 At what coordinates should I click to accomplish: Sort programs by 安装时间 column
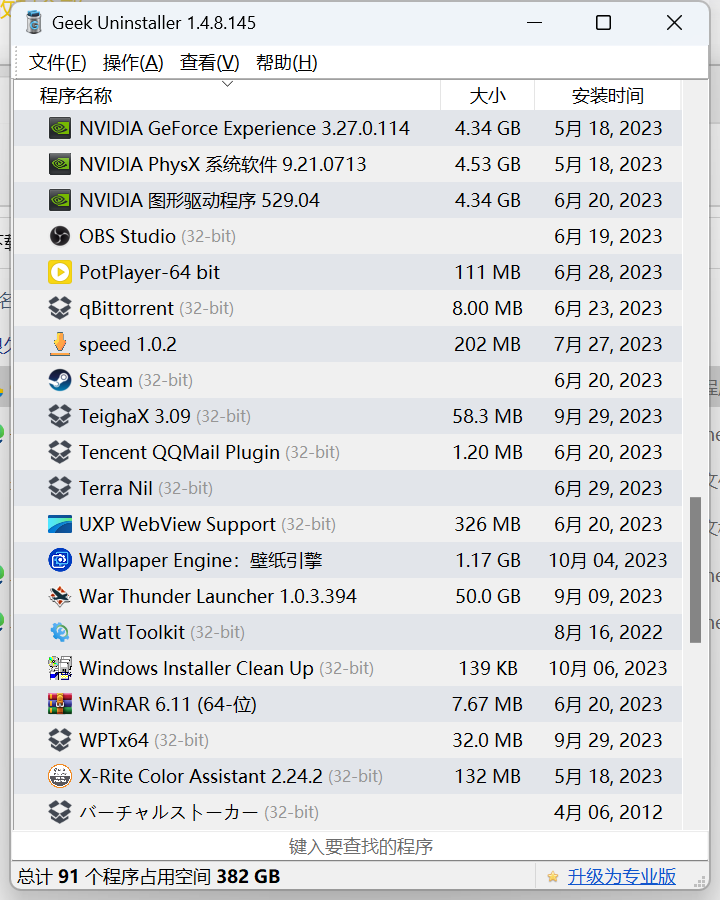click(608, 96)
